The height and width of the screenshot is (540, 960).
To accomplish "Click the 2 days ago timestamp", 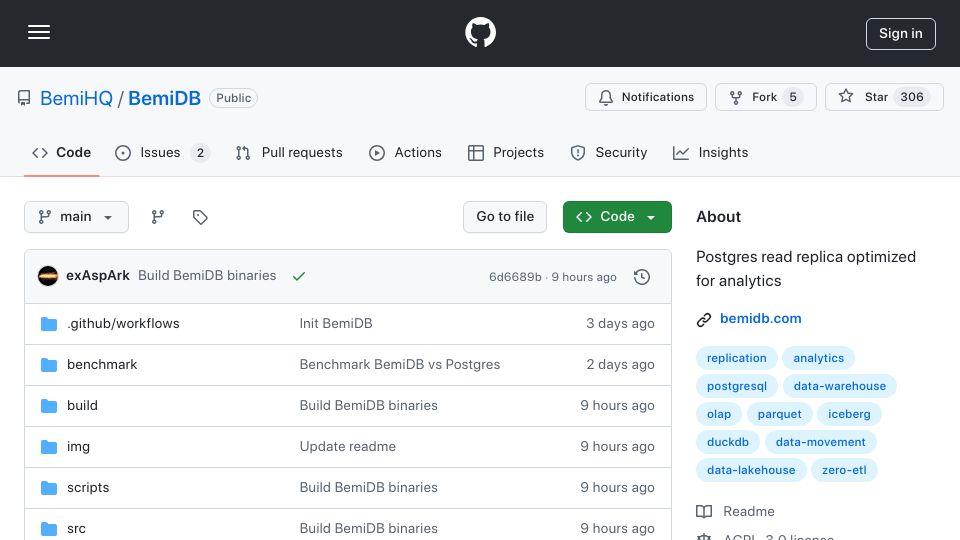I will pos(620,364).
